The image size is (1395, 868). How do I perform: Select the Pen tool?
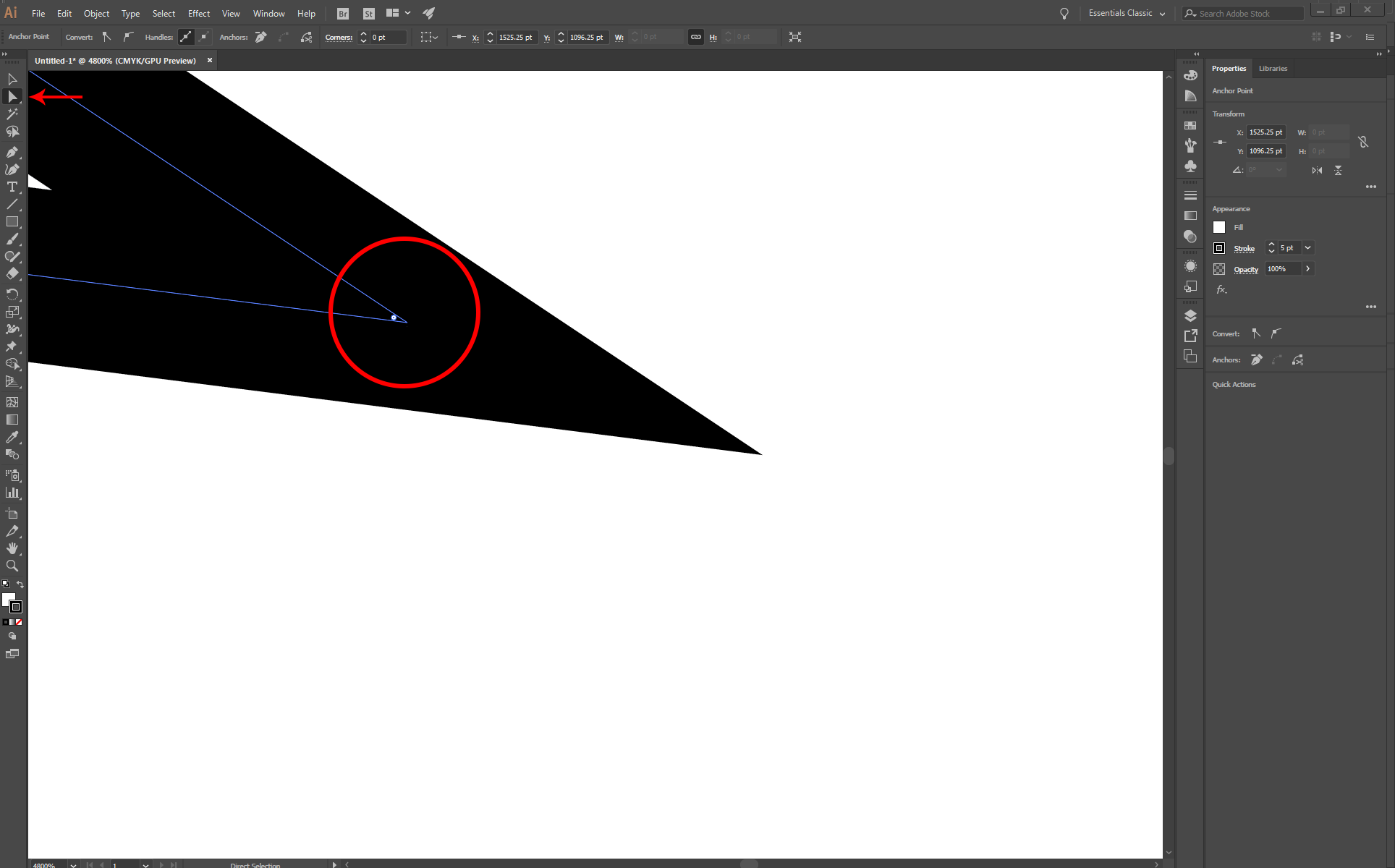pos(12,152)
